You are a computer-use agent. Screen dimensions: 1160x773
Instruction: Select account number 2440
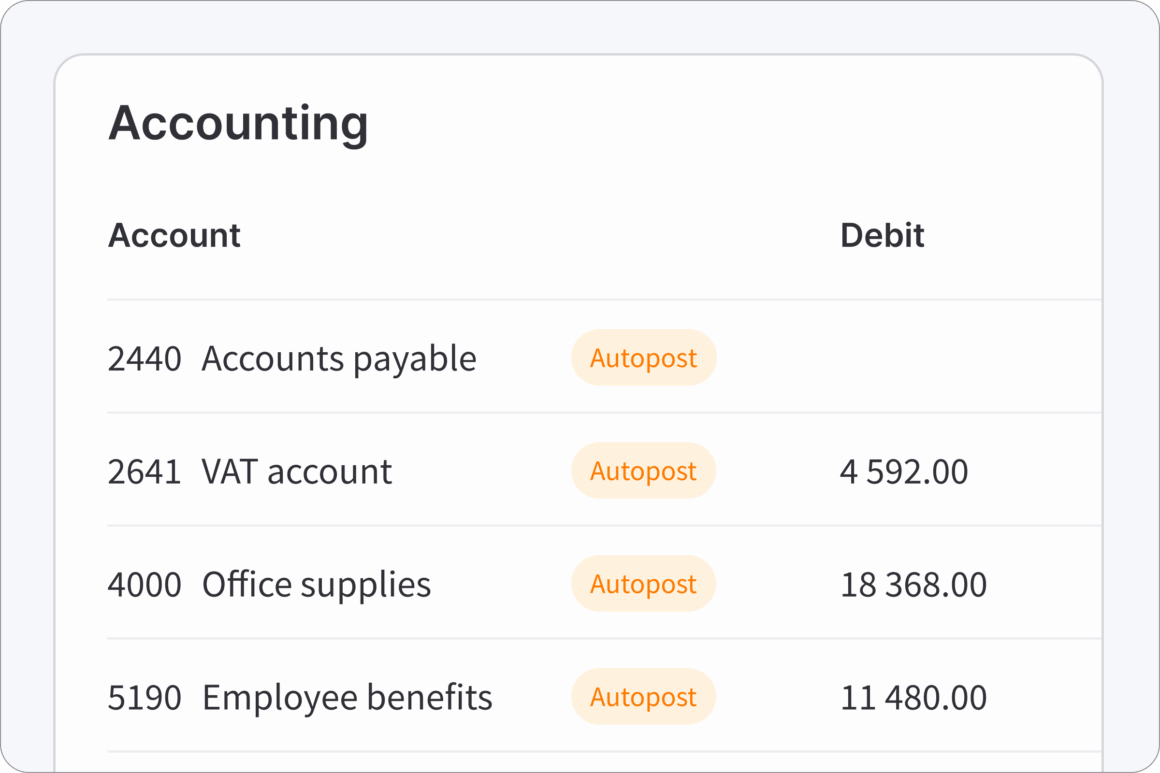coord(145,357)
